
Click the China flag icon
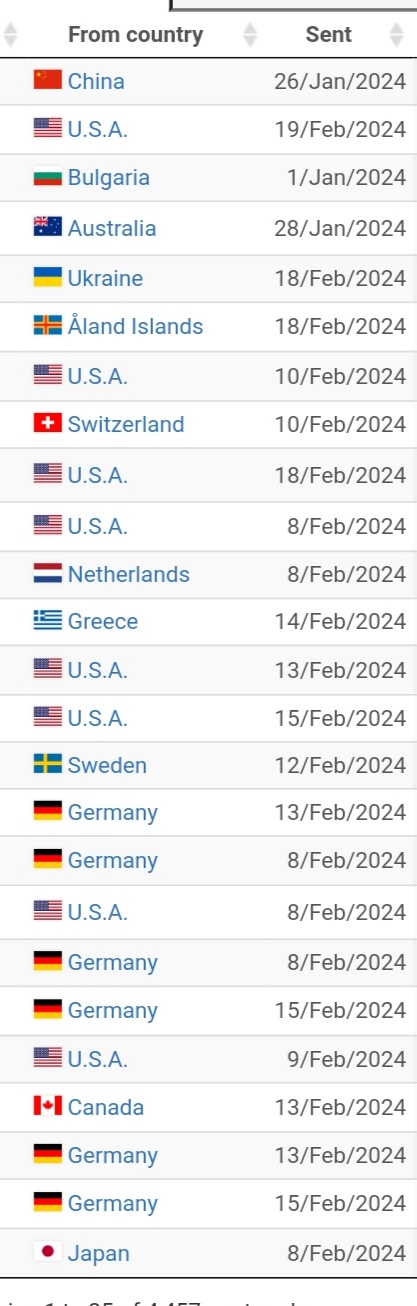(x=47, y=80)
